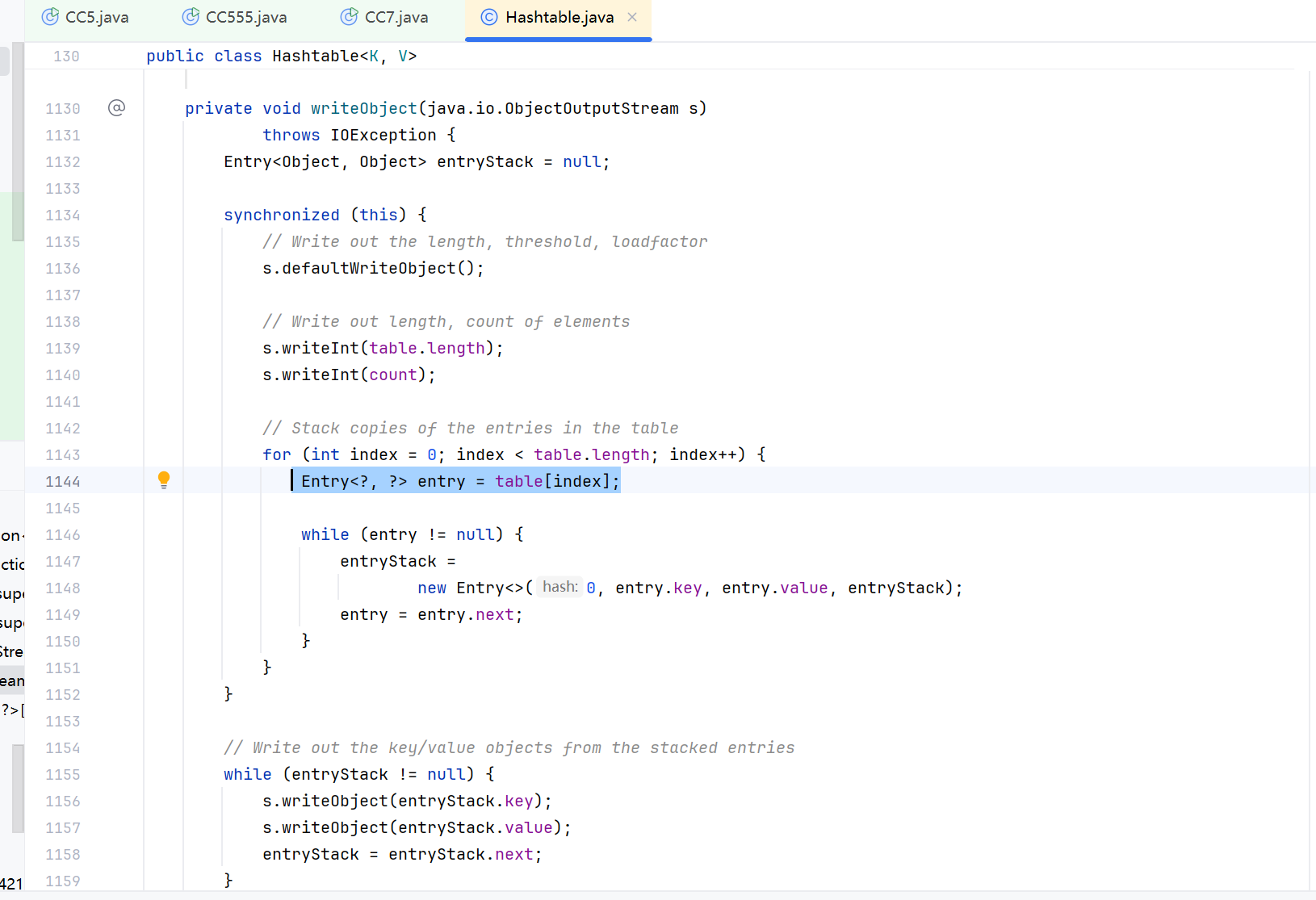The height and width of the screenshot is (900, 1316).
Task: Click the synchronized keyword
Action: (x=281, y=215)
